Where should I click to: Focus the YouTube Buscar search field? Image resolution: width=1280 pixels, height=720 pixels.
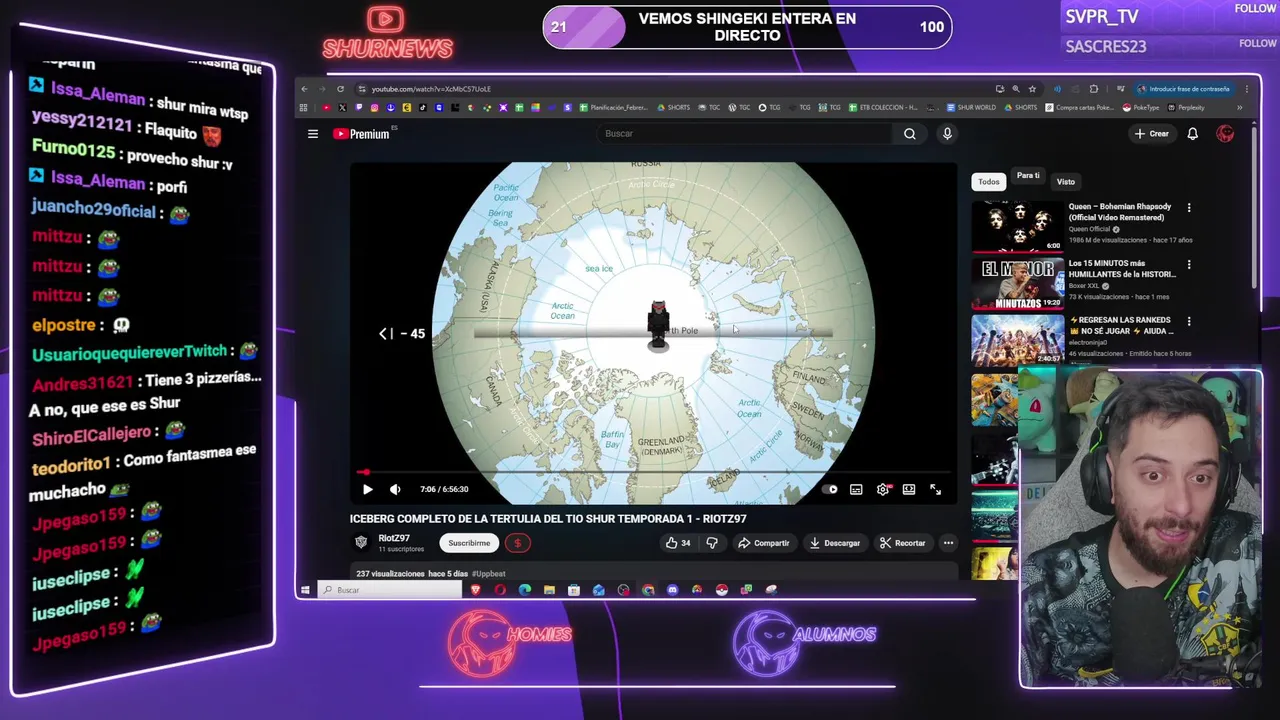point(745,134)
